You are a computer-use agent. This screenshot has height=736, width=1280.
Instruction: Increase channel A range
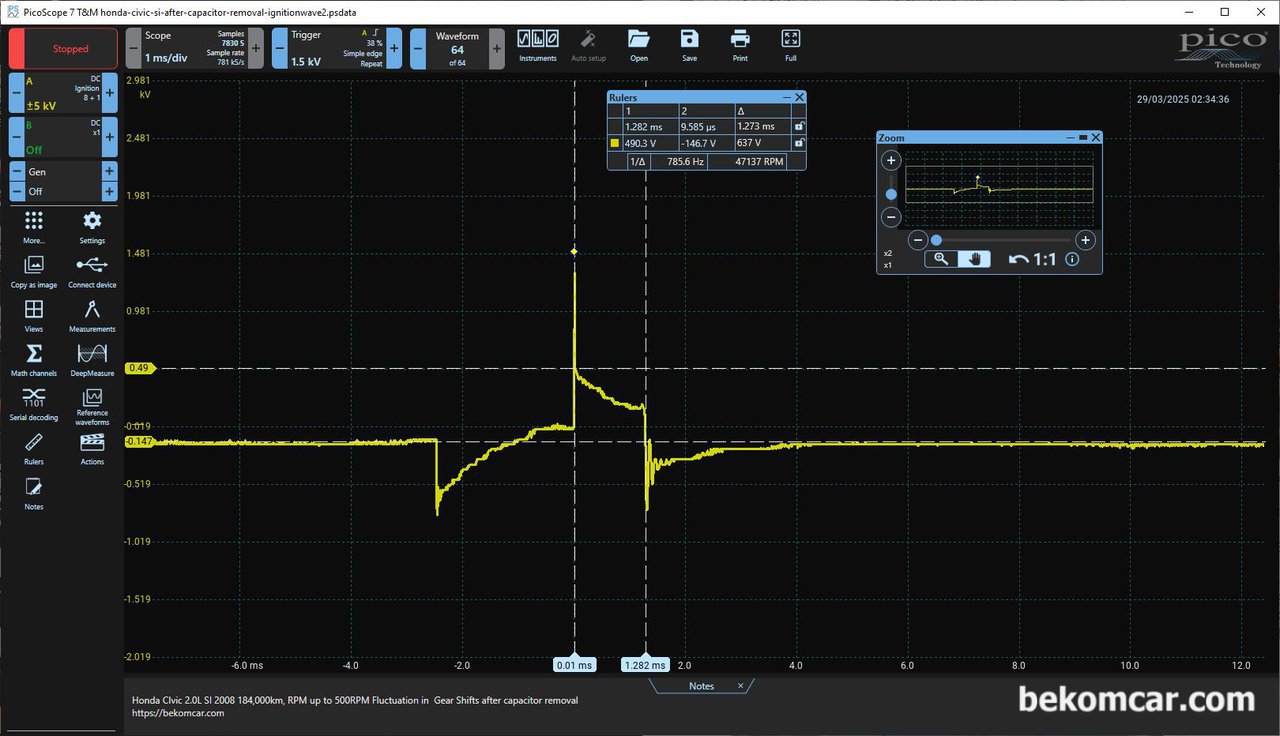110,93
